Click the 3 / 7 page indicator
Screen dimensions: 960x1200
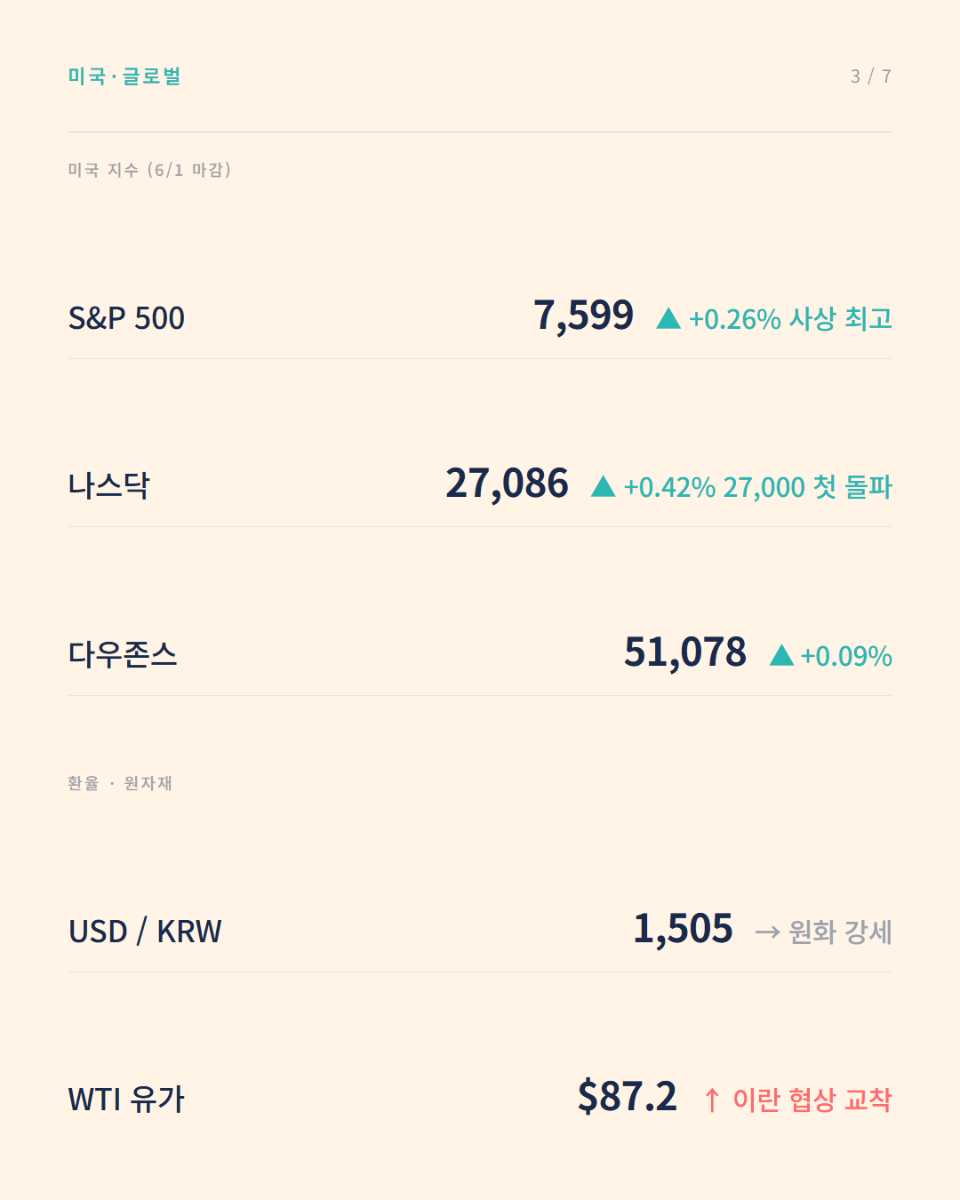870,76
